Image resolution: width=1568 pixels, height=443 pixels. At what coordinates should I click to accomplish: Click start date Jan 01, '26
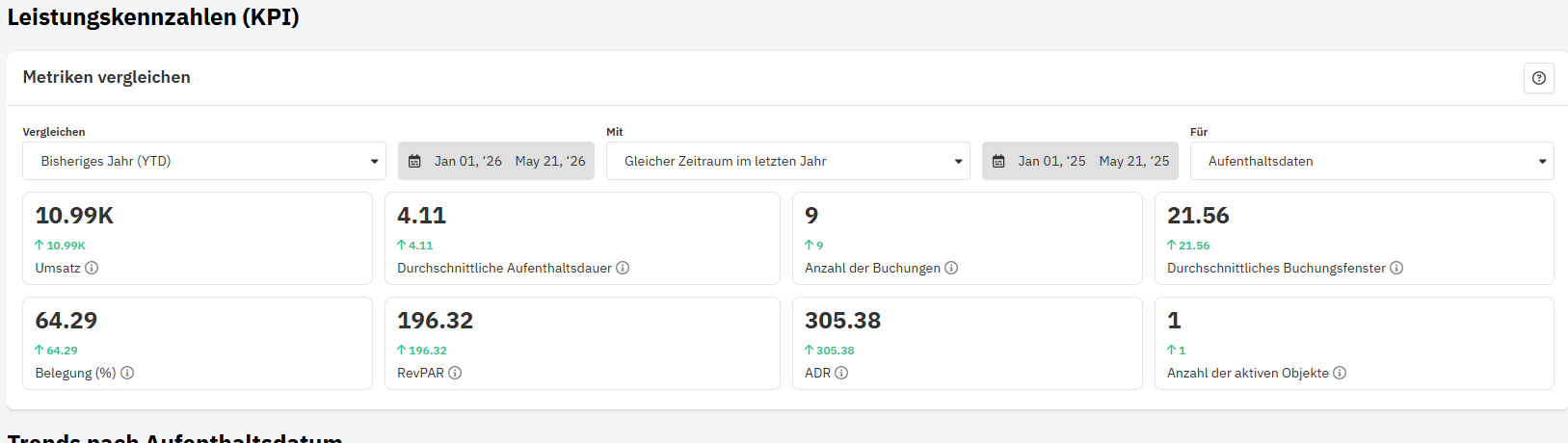(x=468, y=161)
